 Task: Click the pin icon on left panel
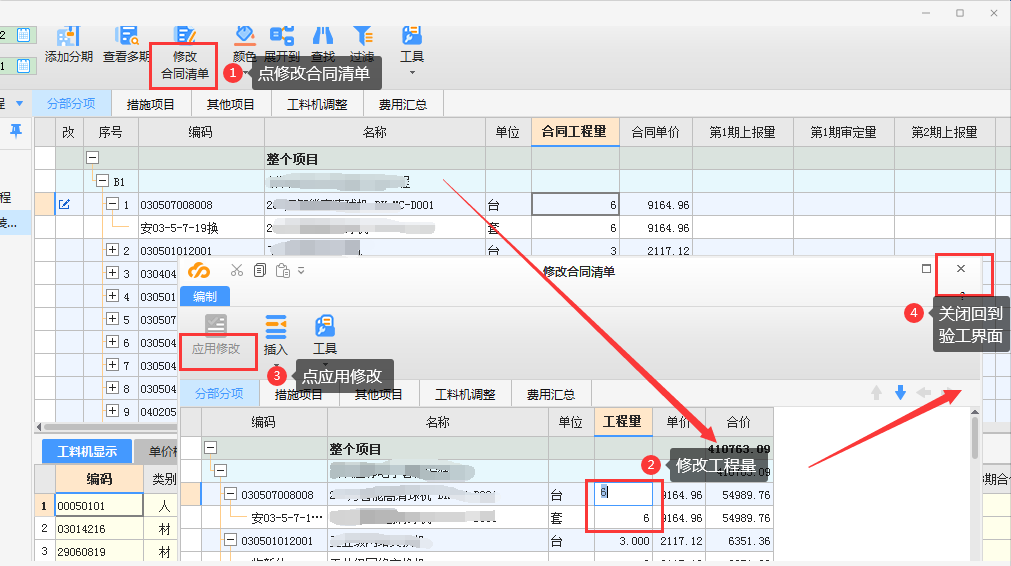(x=15, y=132)
